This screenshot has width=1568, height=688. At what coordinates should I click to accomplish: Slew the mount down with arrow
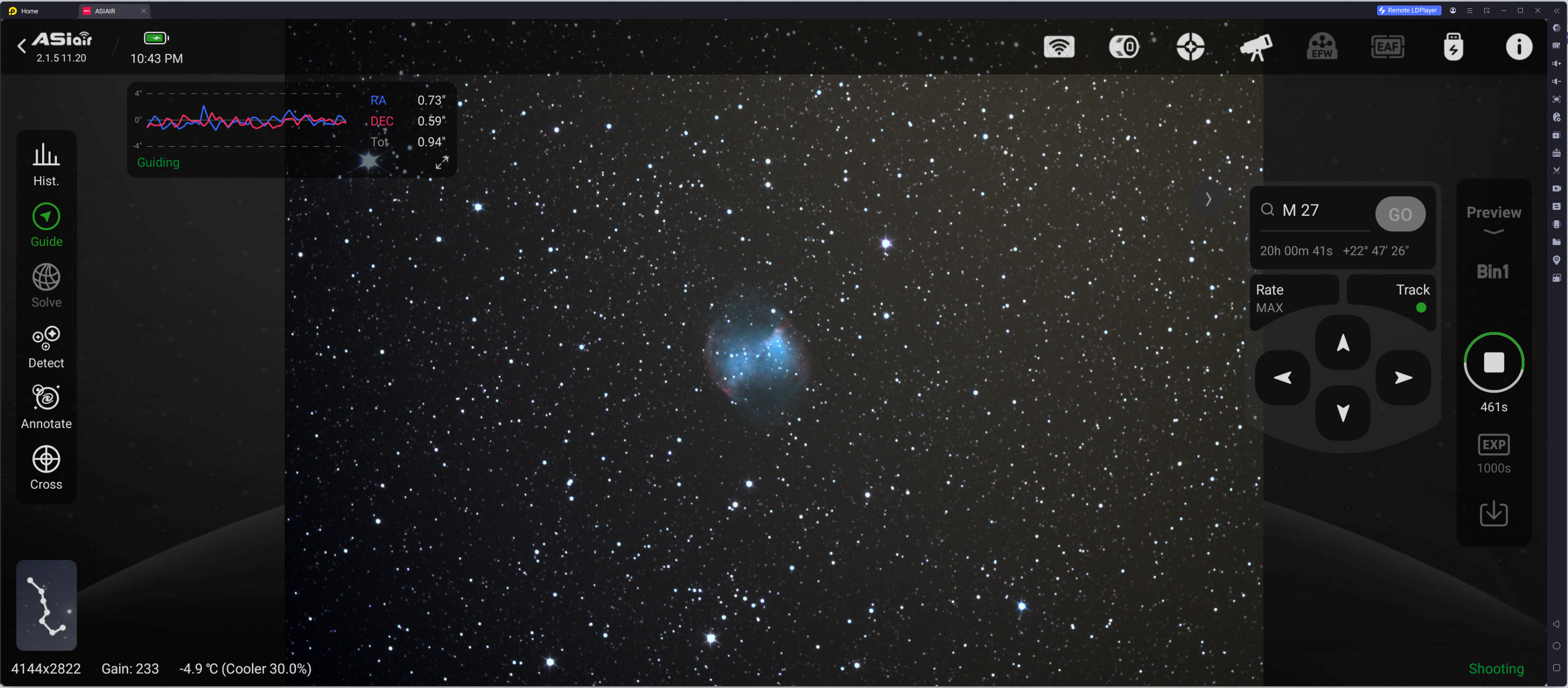1343,413
